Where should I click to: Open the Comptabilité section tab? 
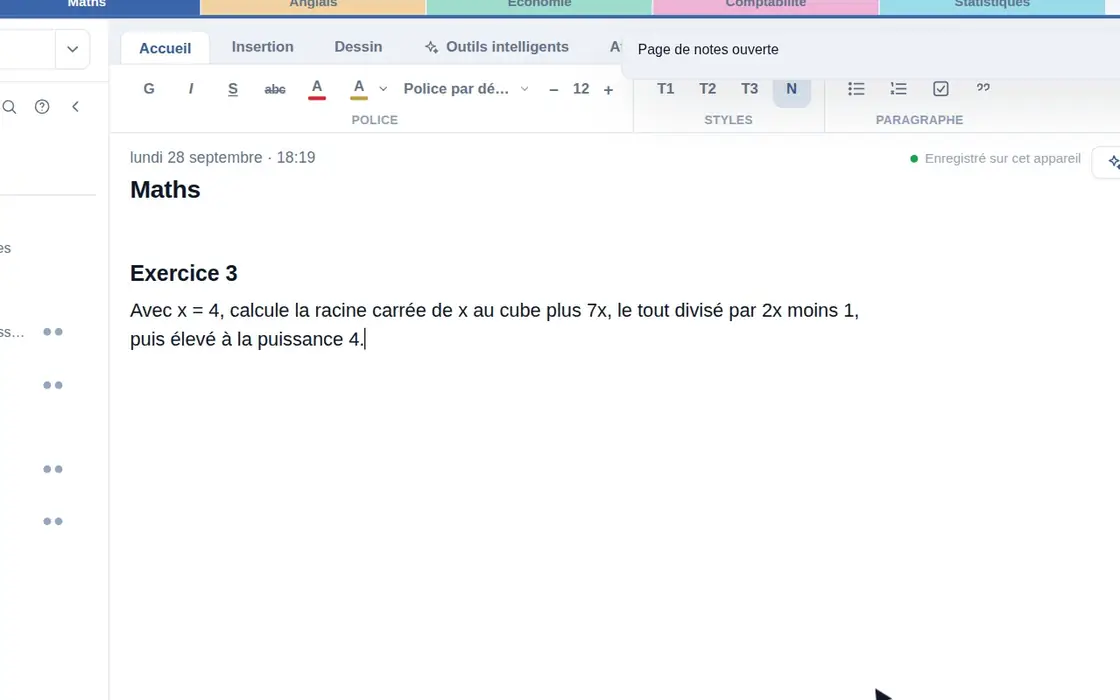pyautogui.click(x=766, y=6)
